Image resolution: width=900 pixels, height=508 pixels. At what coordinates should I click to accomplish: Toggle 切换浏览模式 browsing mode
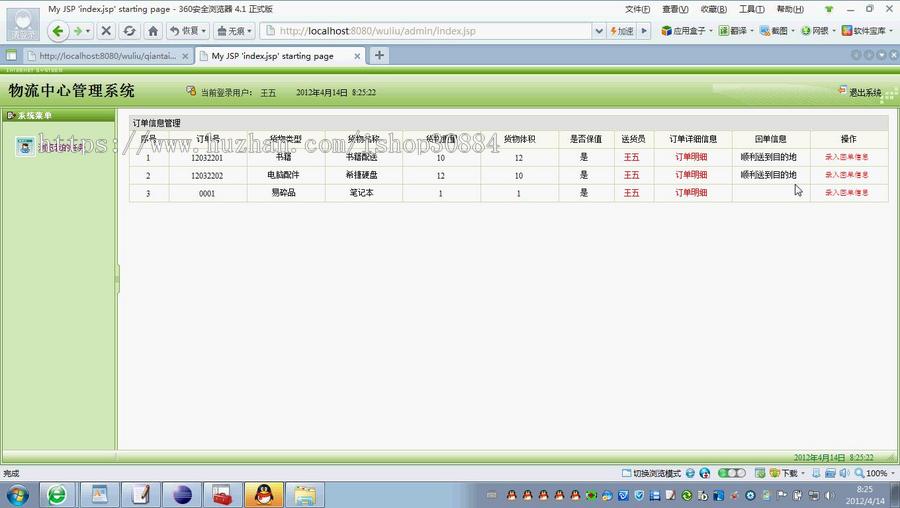click(651, 473)
